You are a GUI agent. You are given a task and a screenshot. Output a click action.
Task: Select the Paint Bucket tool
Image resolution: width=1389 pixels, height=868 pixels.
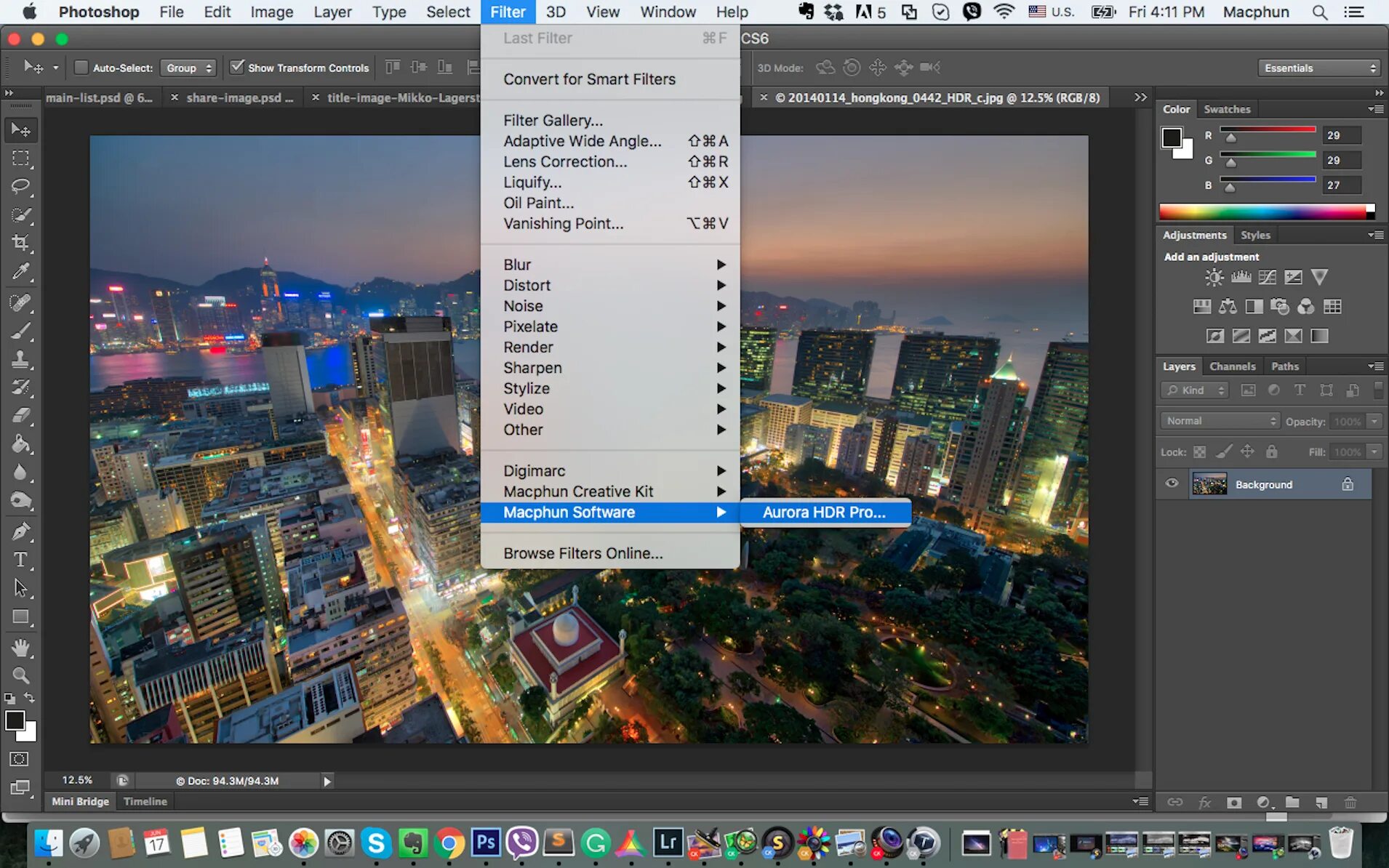point(21,444)
